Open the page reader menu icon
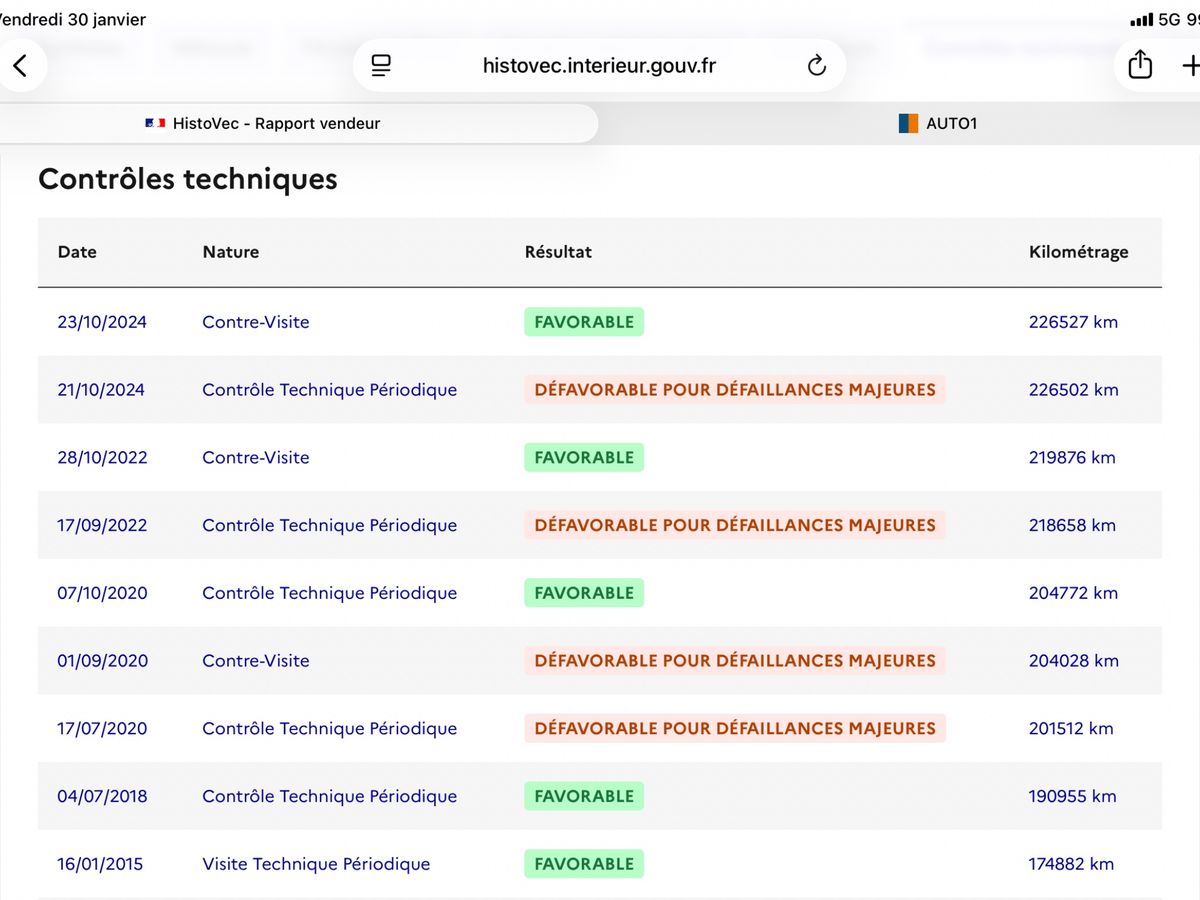The height and width of the screenshot is (900, 1200). point(381,66)
